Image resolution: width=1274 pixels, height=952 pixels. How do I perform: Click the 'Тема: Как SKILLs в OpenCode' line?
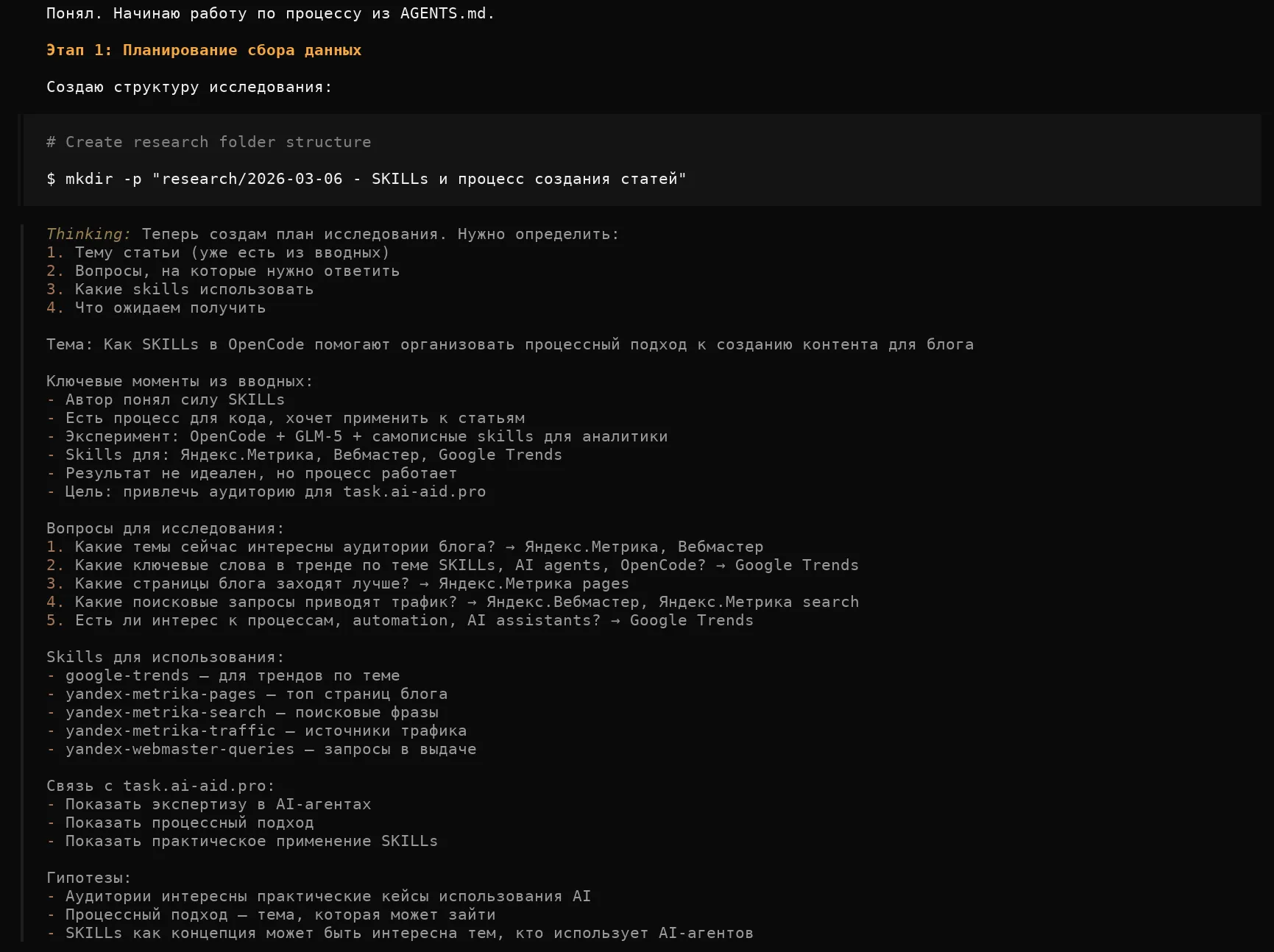tap(509, 344)
